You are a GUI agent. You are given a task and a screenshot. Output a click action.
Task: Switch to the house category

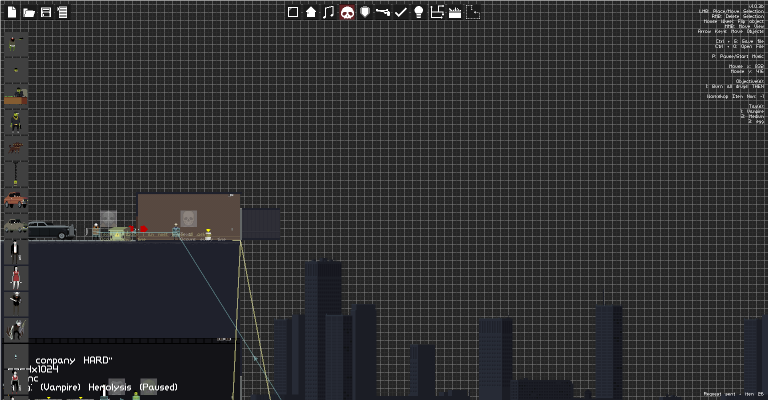point(311,12)
